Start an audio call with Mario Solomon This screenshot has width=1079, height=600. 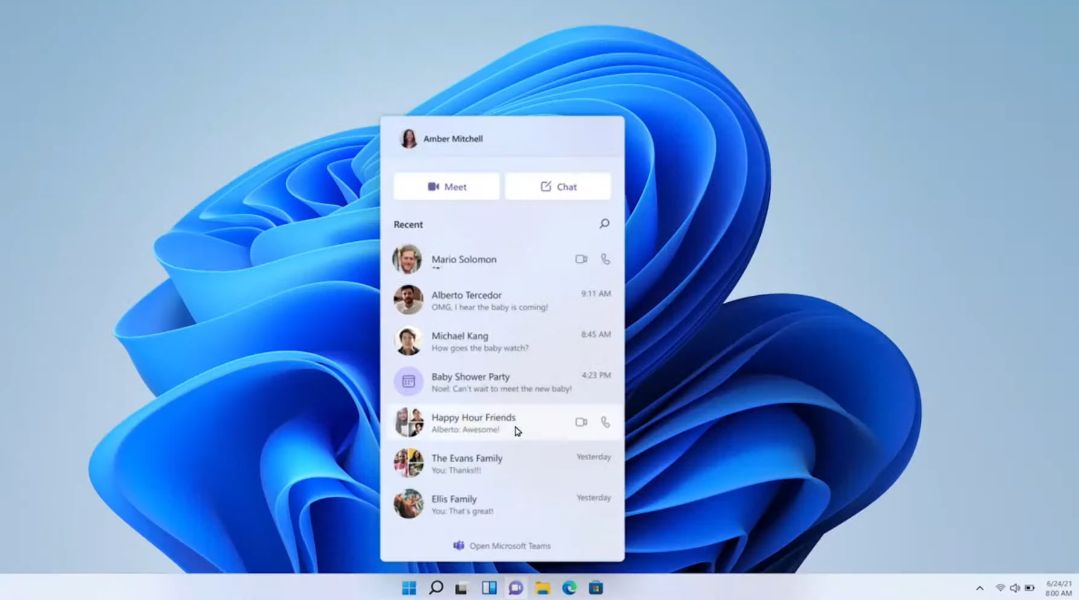(x=606, y=258)
